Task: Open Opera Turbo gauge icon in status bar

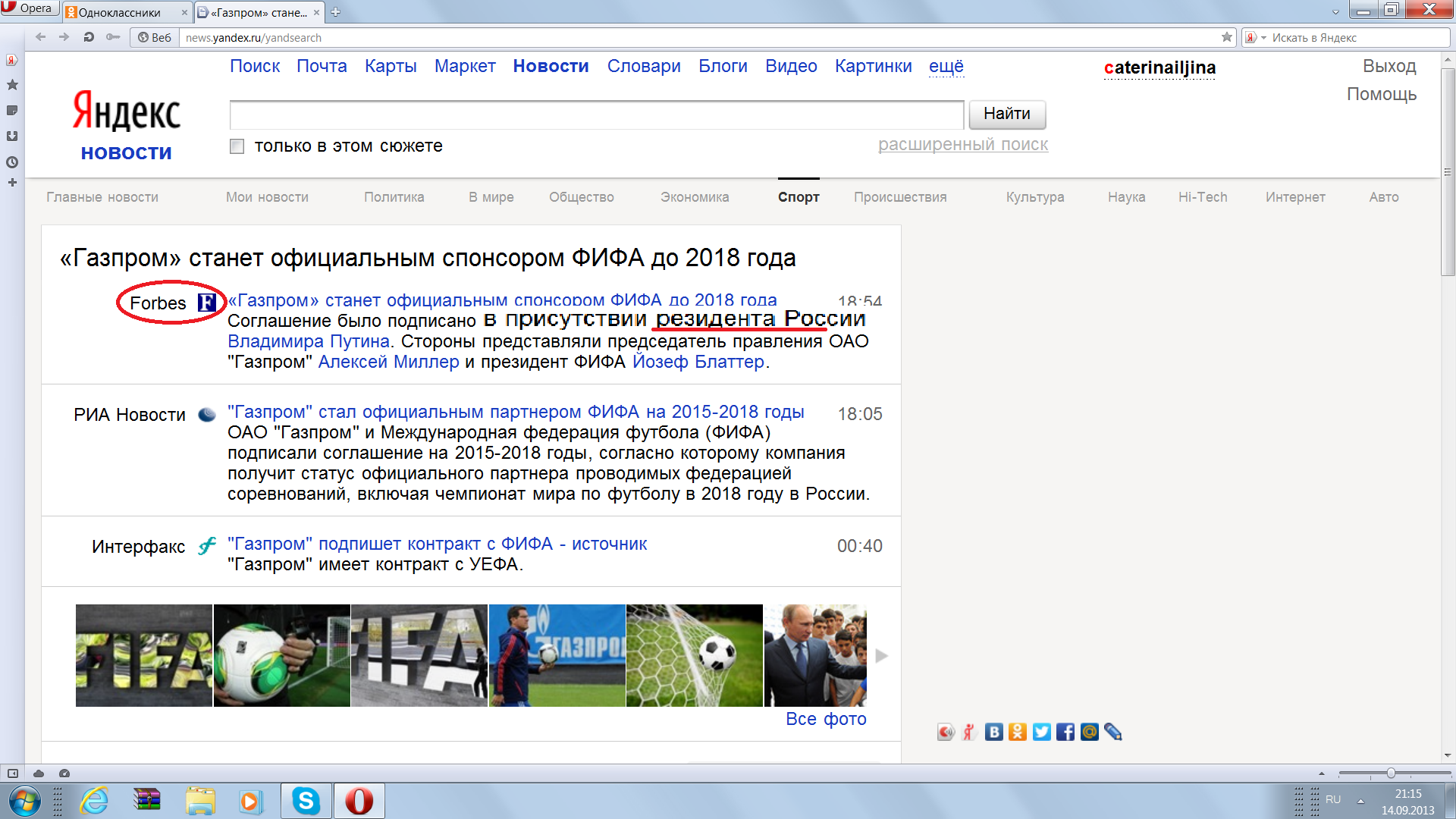Action: [64, 773]
